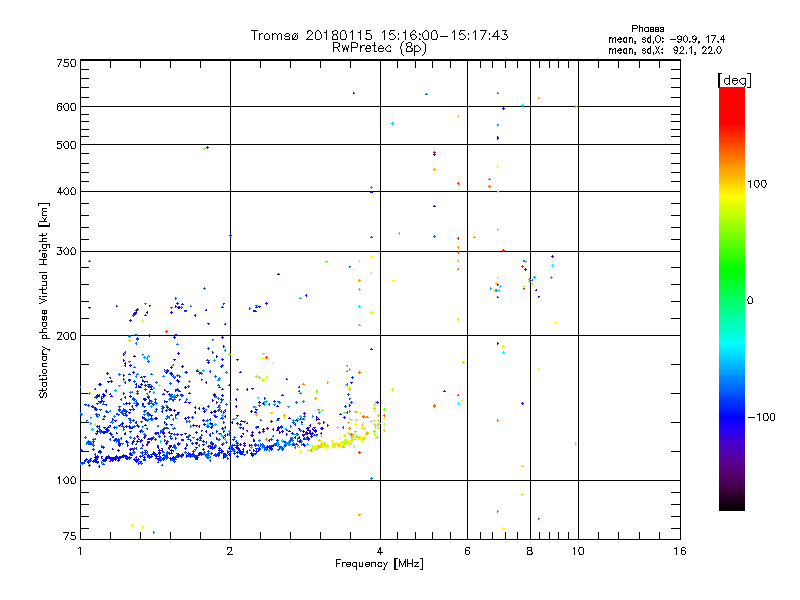Viewport: 800px width, 600px height.
Task: Click the y-axis label "200"
Action: pos(66,336)
